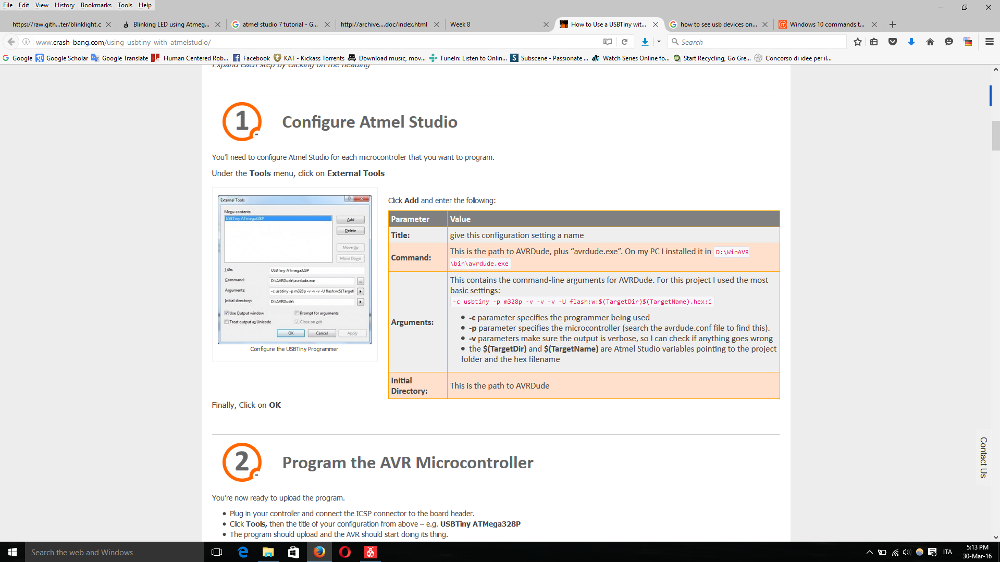Open Google Translate bookmark
Screen dimensions: 1000x562
pos(119,58)
